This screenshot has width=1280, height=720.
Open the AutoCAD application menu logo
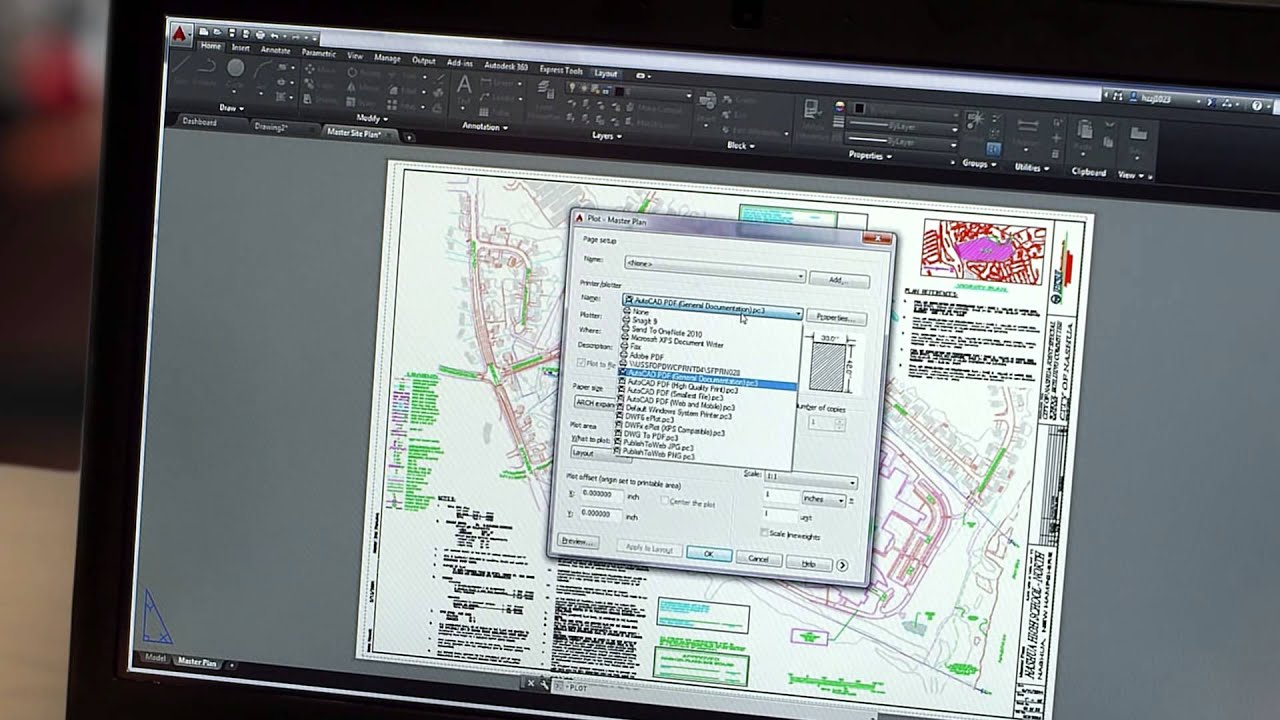click(180, 36)
